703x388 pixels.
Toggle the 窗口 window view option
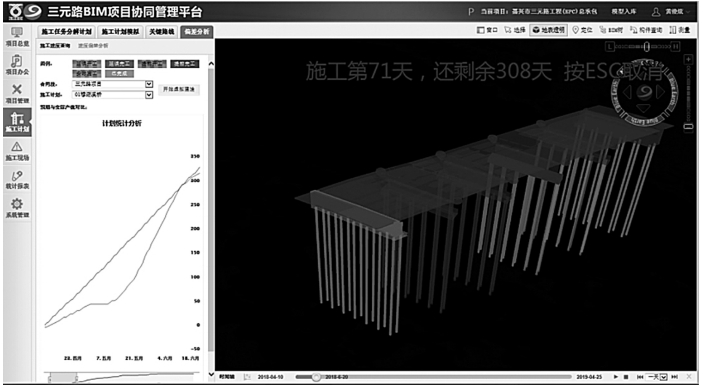pos(487,31)
